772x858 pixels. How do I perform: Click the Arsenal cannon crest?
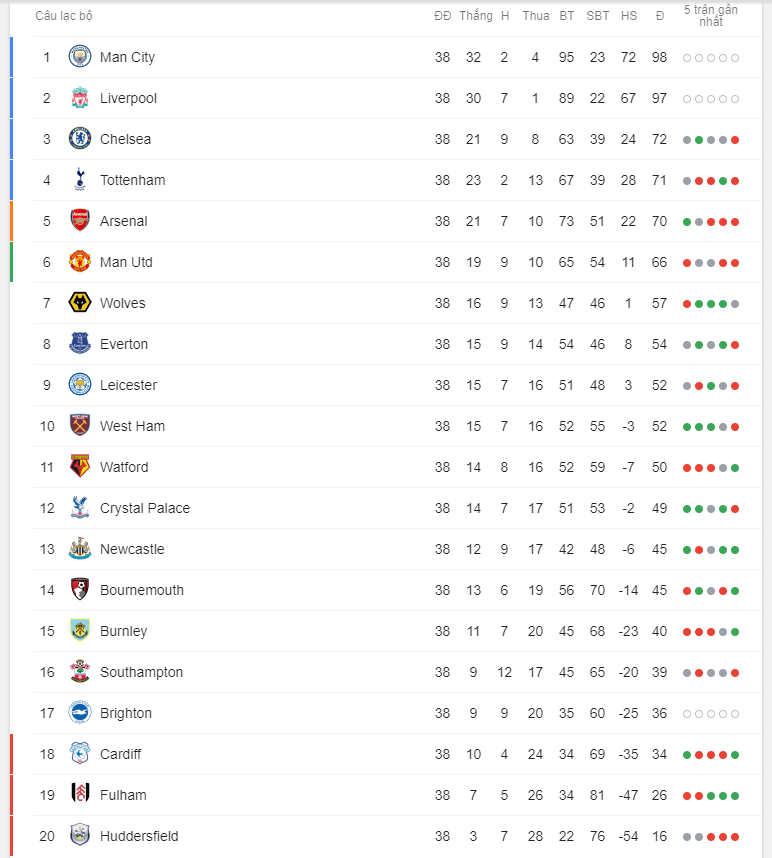[80, 221]
